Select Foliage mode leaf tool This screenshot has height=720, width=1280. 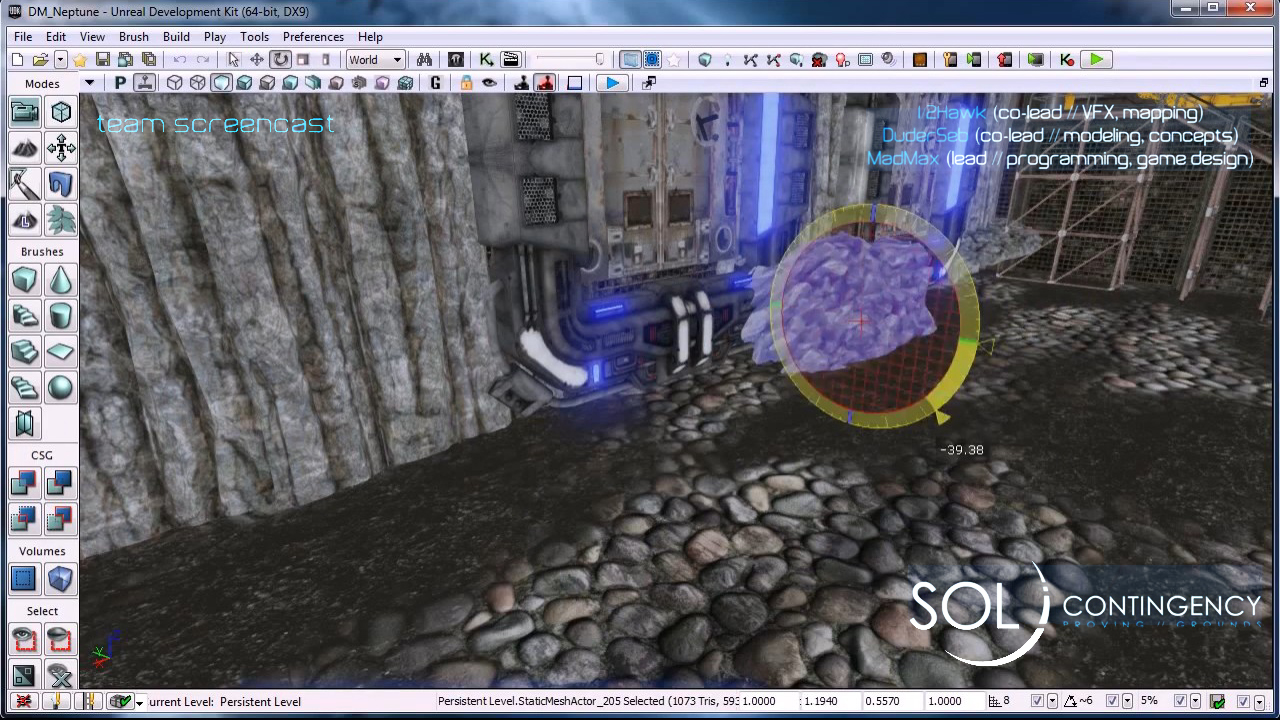[61, 220]
